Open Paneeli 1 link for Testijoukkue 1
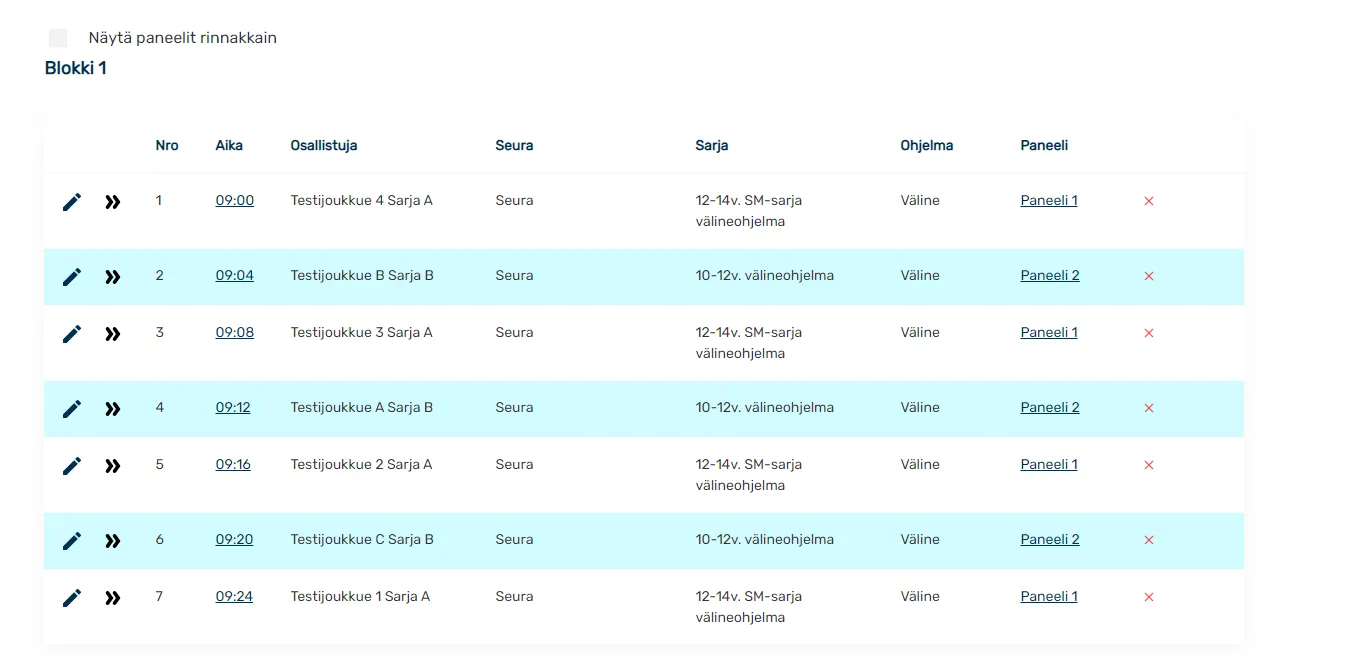Image resolution: width=1371 pixels, height=672 pixels. (1049, 596)
